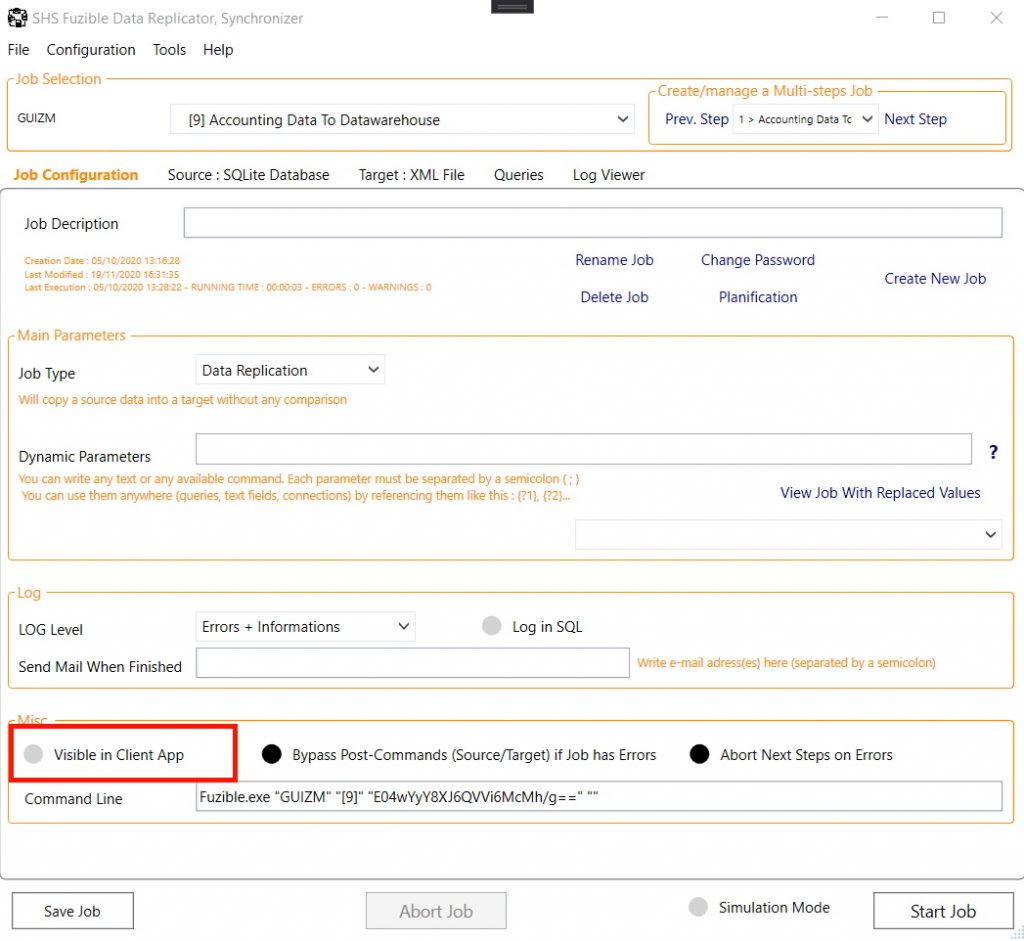This screenshot has height=941, width=1024.
Task: Go to Prev. Step
Action: (696, 119)
